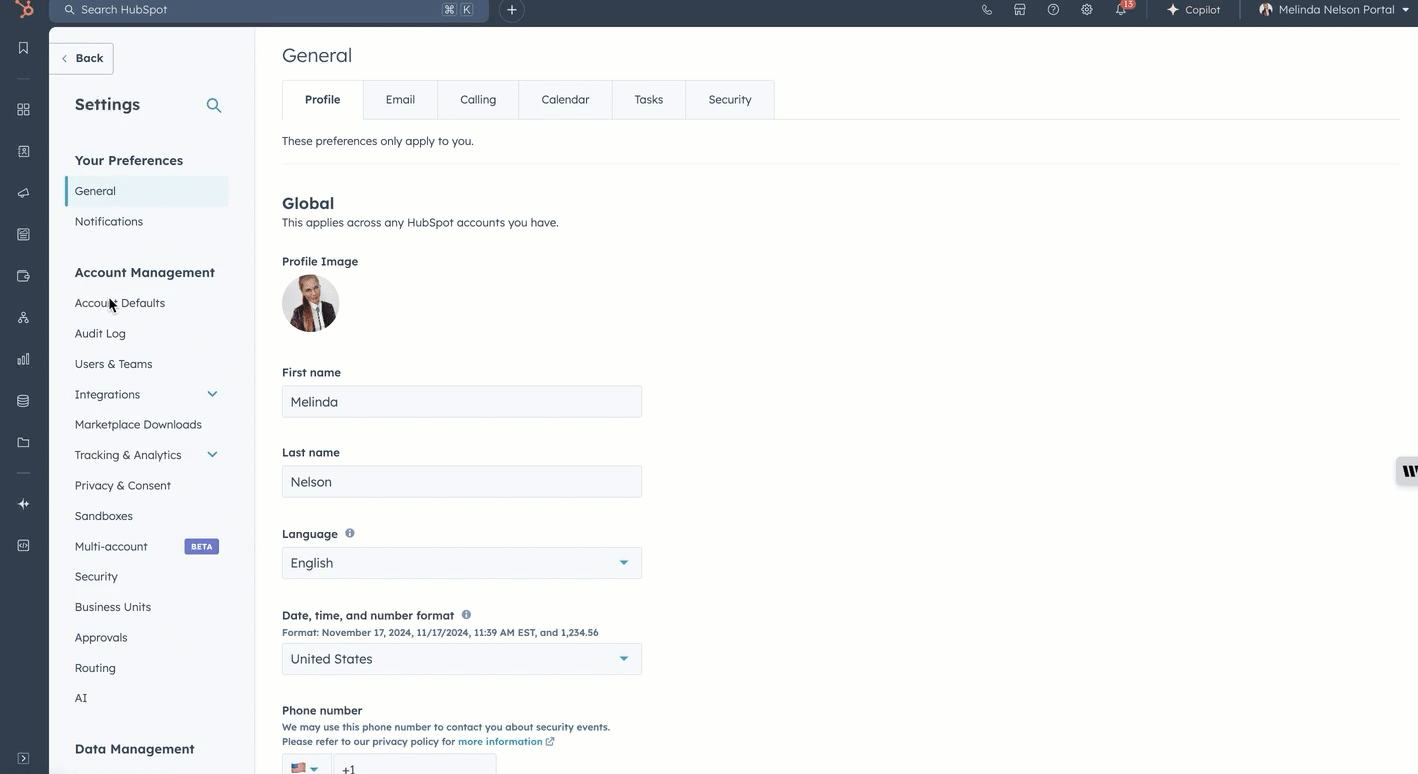Expand Tracking & Analytics section

(212, 455)
